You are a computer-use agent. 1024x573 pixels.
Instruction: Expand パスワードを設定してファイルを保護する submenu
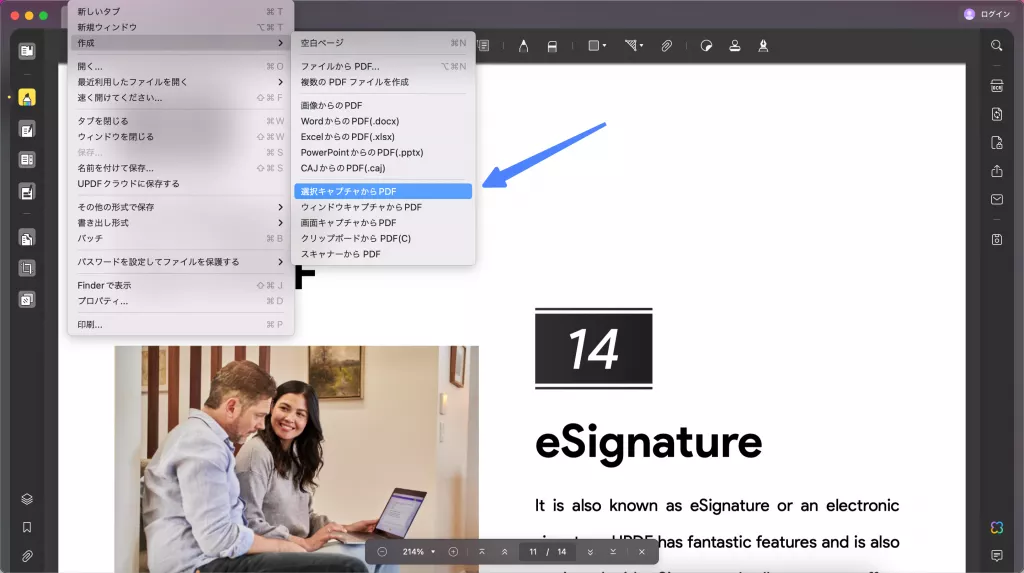(x=280, y=262)
